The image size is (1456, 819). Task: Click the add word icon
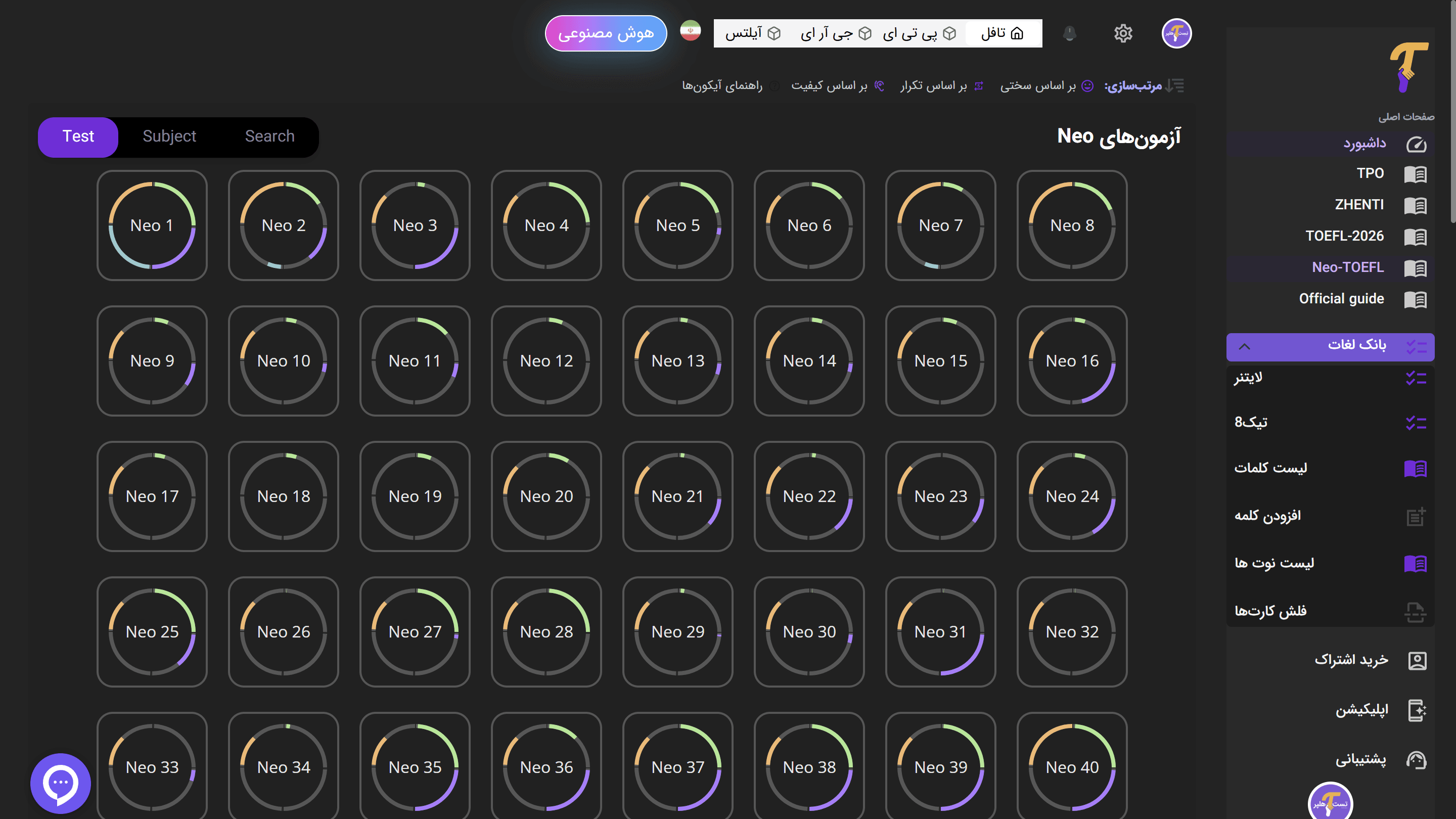click(x=1415, y=516)
